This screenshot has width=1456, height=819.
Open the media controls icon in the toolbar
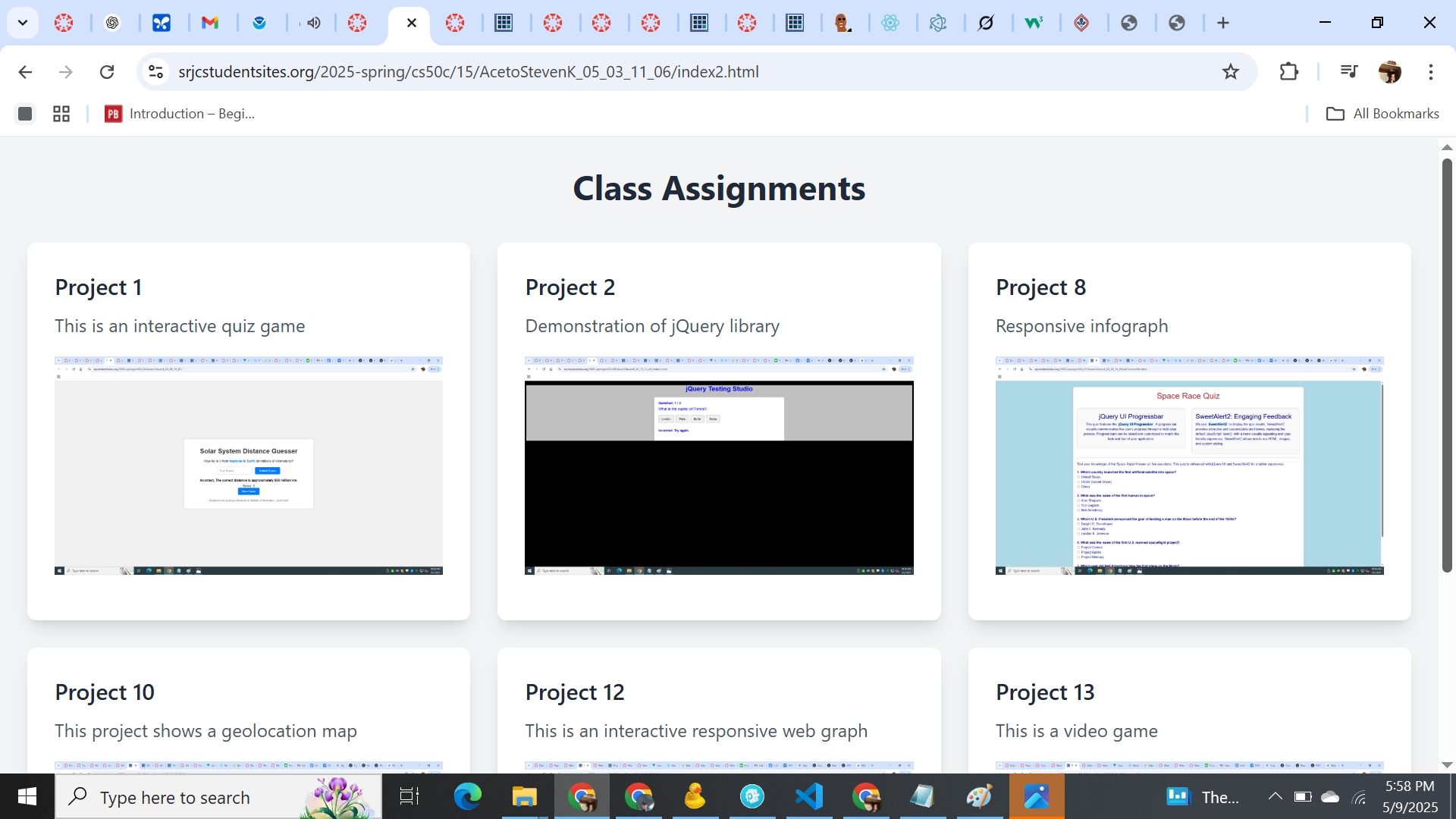pos(1348,71)
